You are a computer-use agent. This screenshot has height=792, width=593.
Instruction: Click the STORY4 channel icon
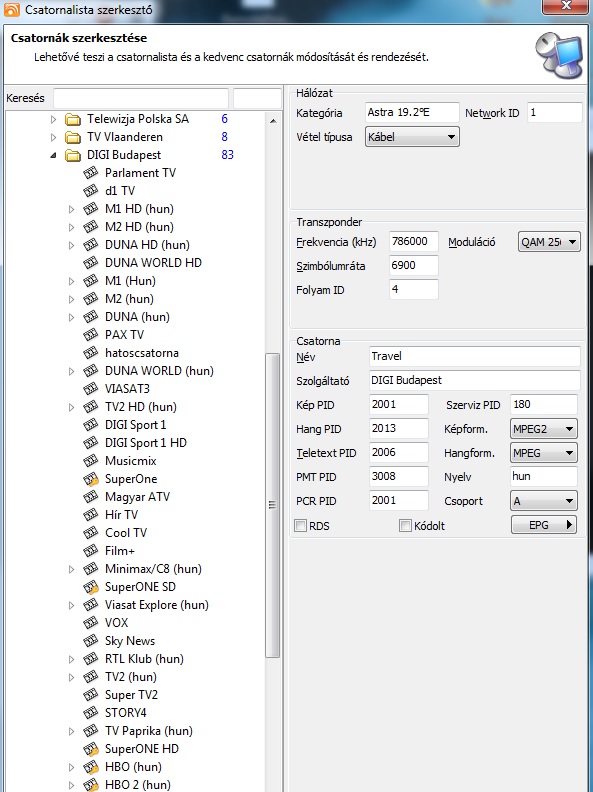click(x=90, y=713)
